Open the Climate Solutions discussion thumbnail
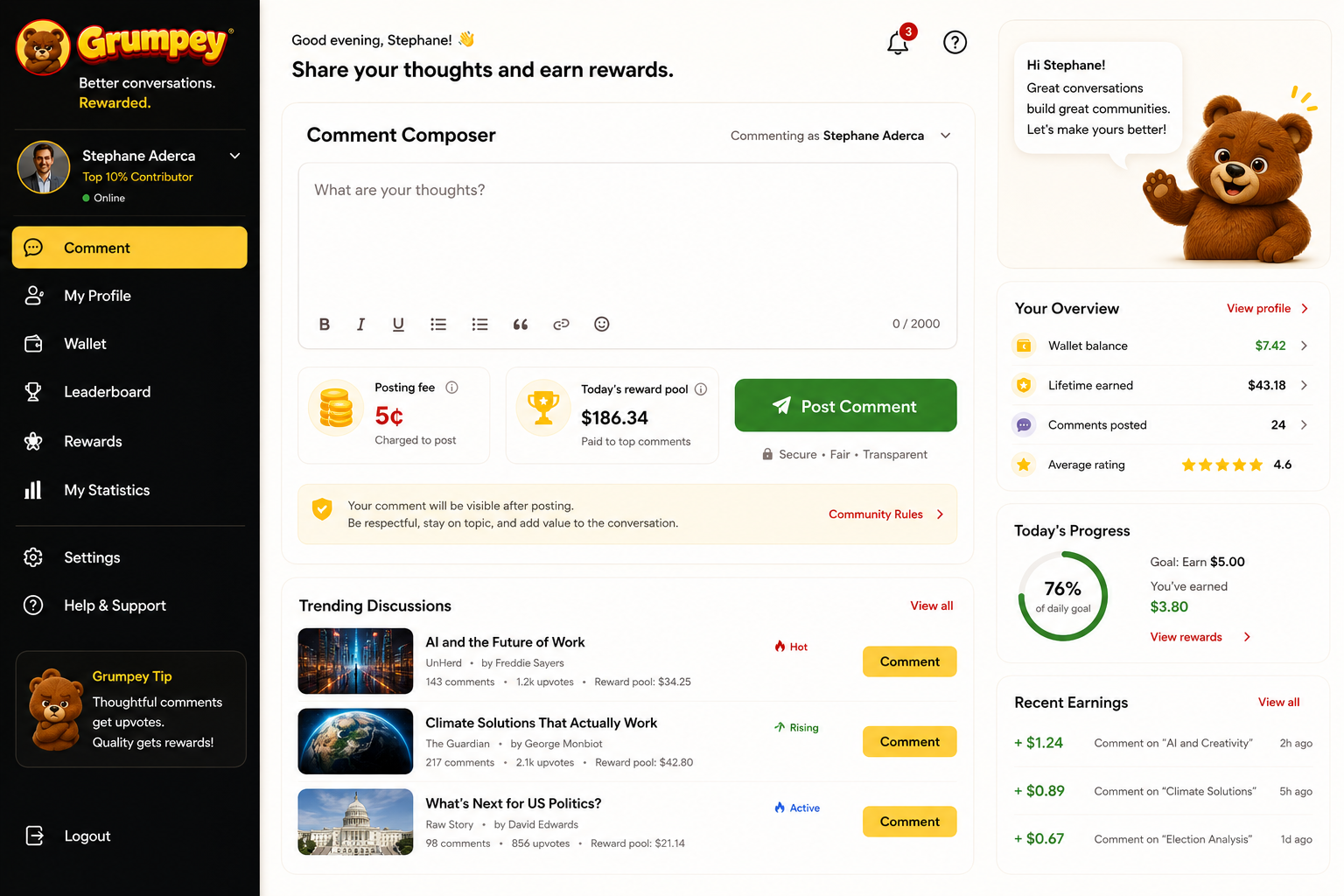The height and width of the screenshot is (896, 1344). 355,741
